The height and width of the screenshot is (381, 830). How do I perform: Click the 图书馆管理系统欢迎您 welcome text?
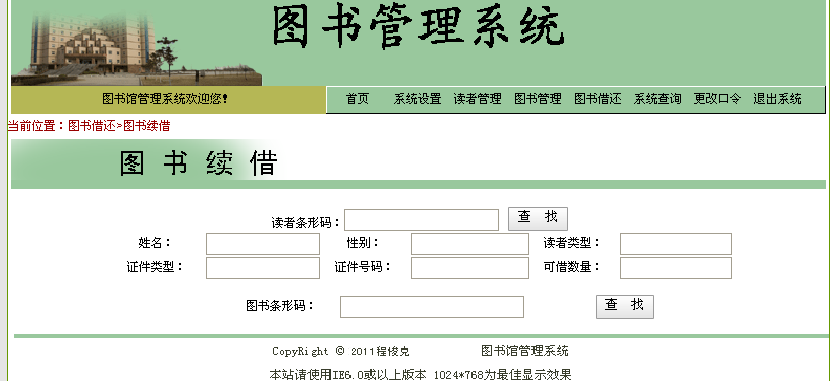(x=165, y=99)
